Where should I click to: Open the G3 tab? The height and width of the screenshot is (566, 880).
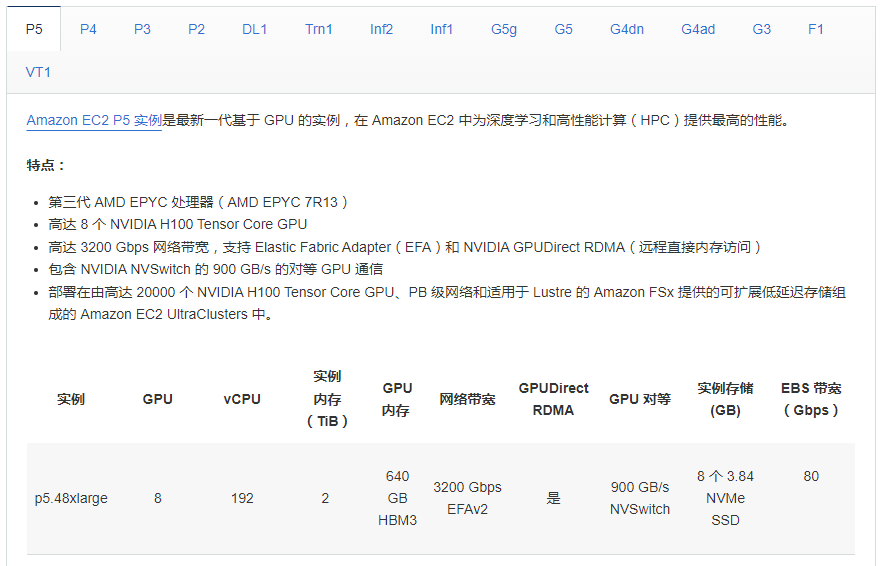point(762,29)
